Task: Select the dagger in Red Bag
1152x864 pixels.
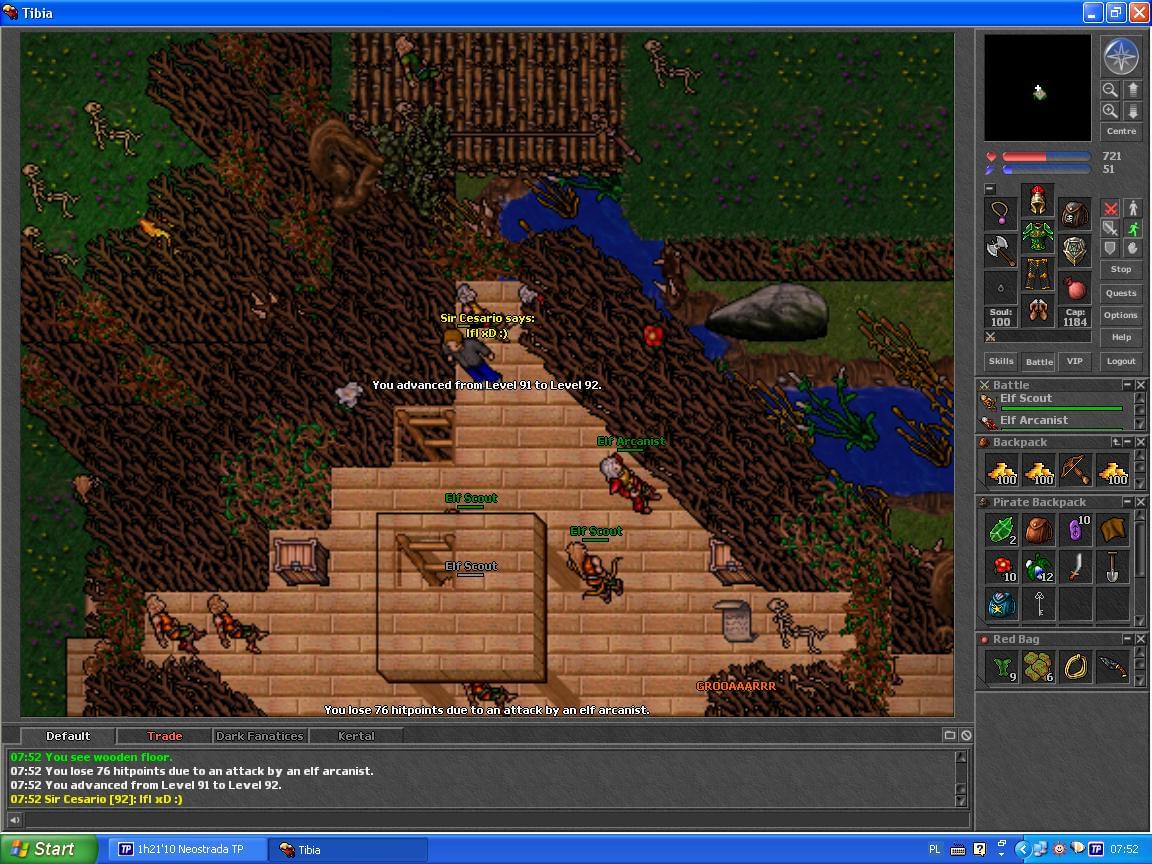Action: click(x=1112, y=667)
